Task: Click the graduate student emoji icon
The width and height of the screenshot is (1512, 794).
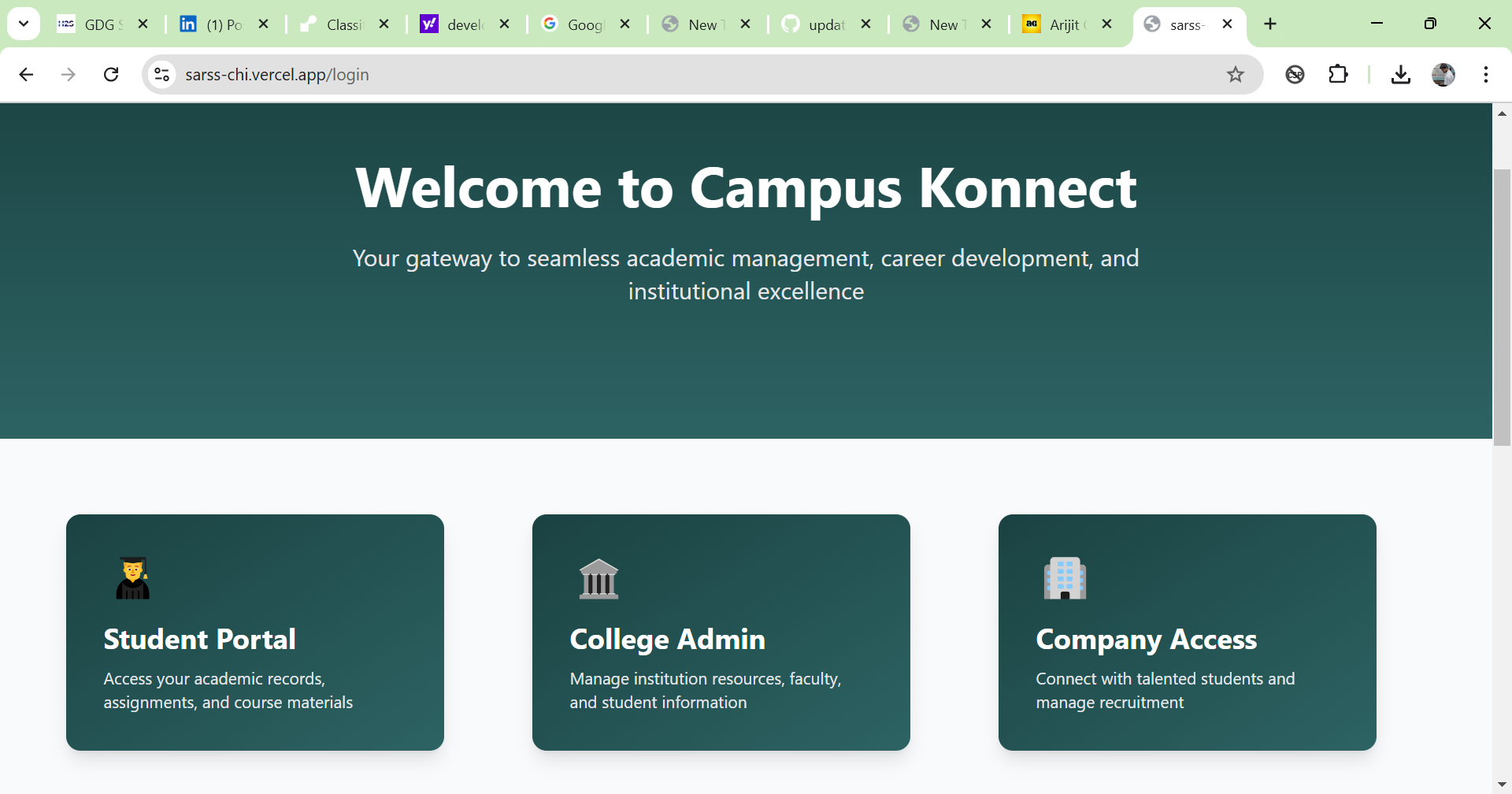Action: [x=132, y=578]
